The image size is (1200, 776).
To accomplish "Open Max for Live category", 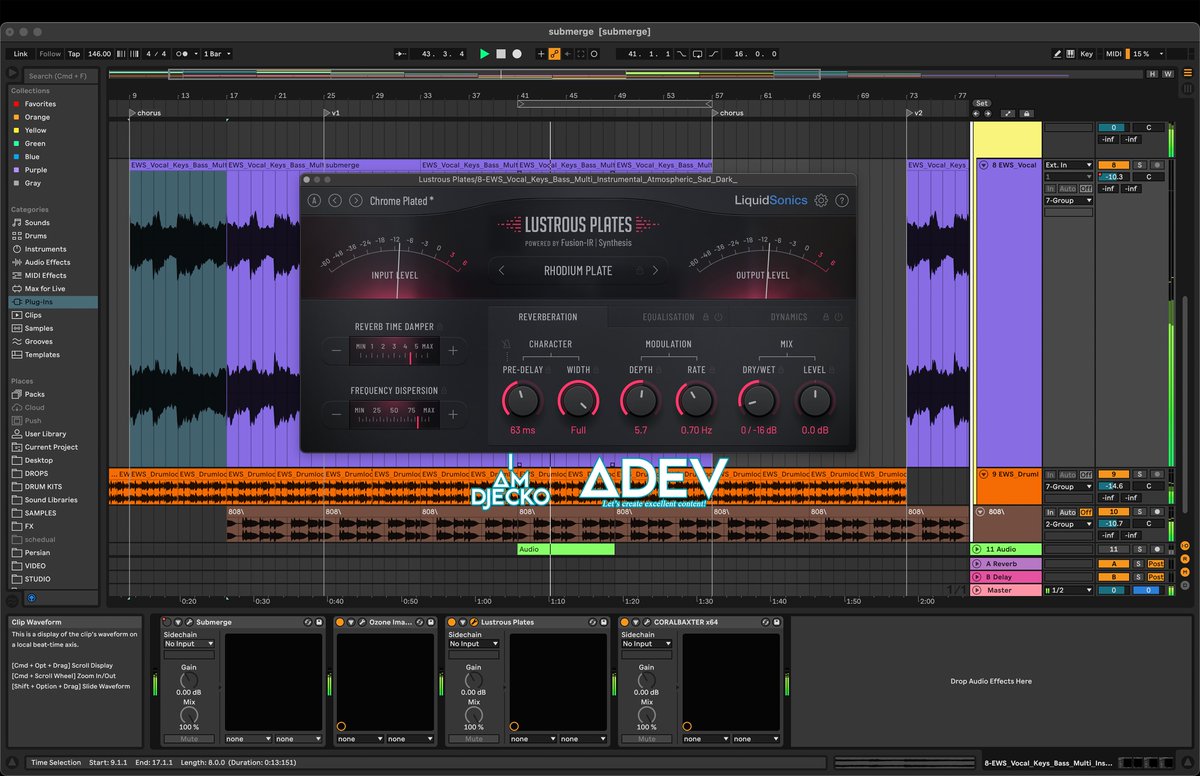I will 45,288.
